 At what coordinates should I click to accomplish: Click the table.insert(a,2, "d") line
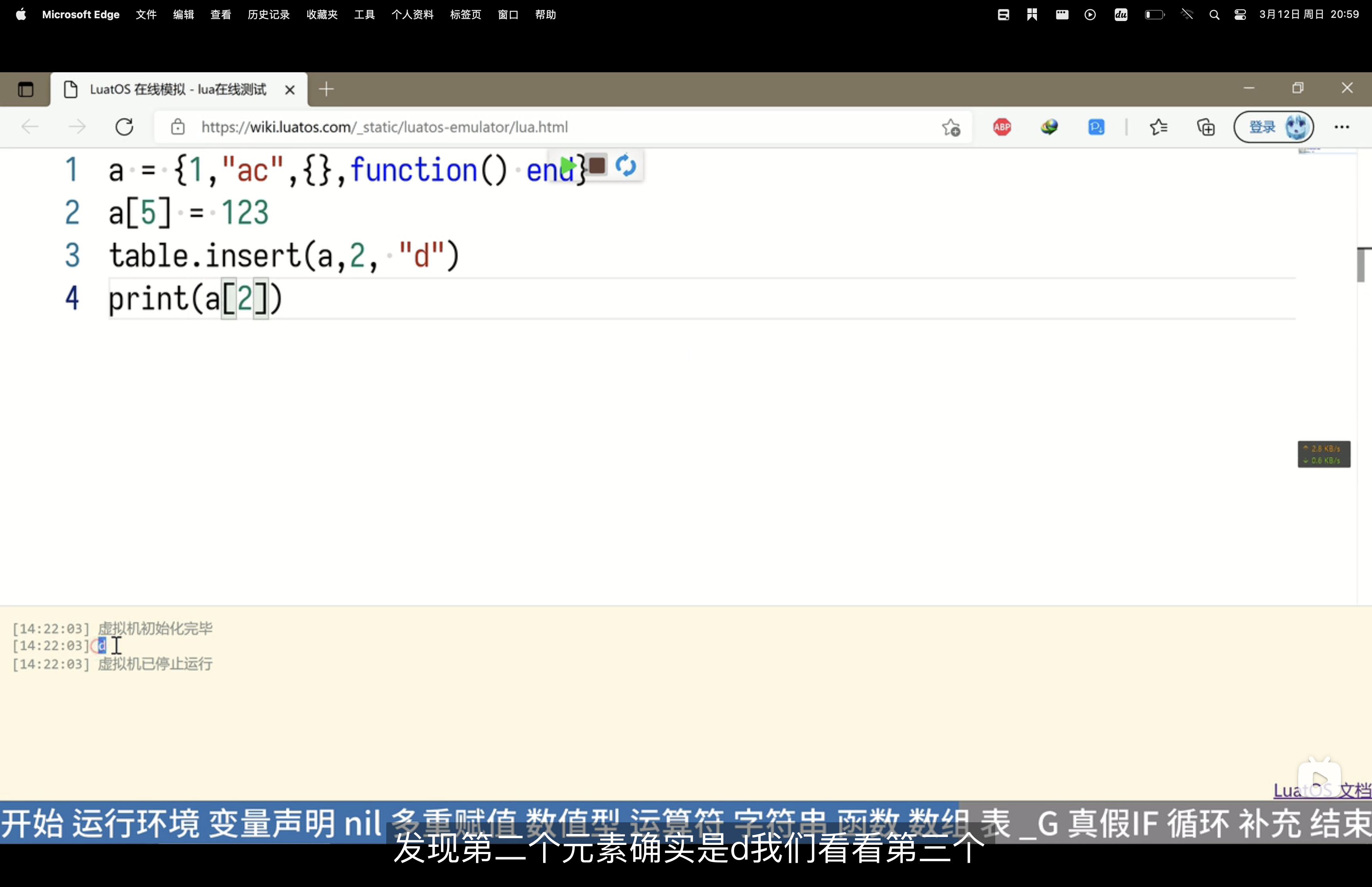click(284, 255)
